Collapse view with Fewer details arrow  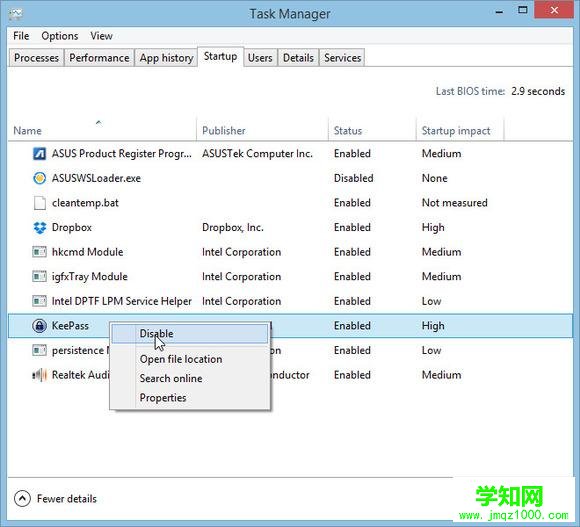[22, 499]
